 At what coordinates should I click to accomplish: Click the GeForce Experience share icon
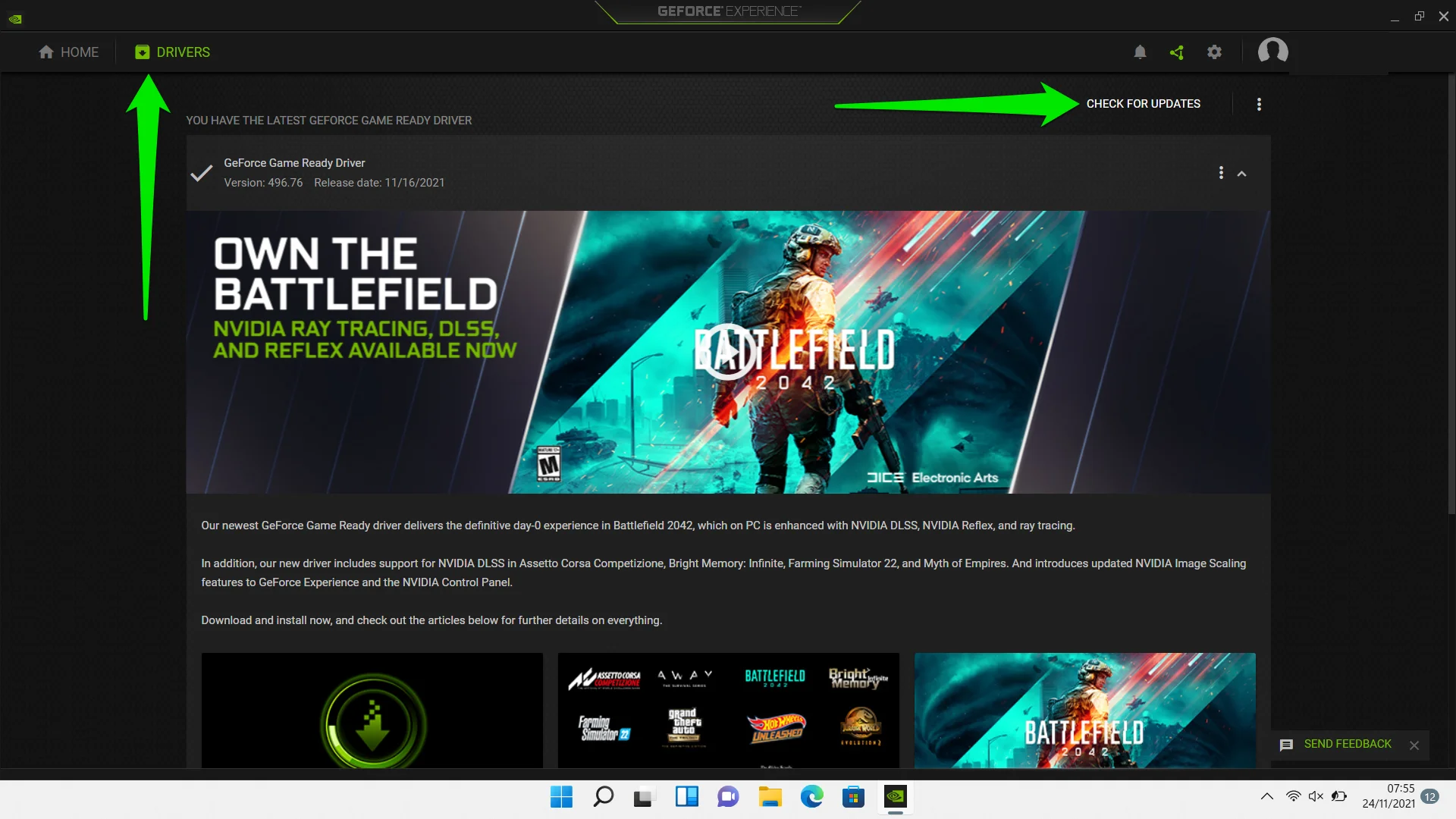pos(1177,52)
